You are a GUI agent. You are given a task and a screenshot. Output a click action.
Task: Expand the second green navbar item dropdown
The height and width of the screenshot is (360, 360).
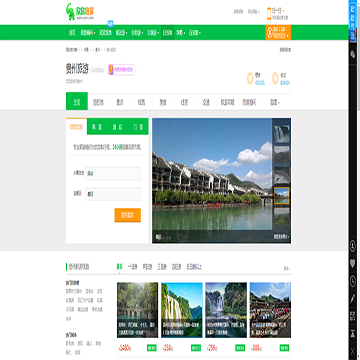(87, 33)
